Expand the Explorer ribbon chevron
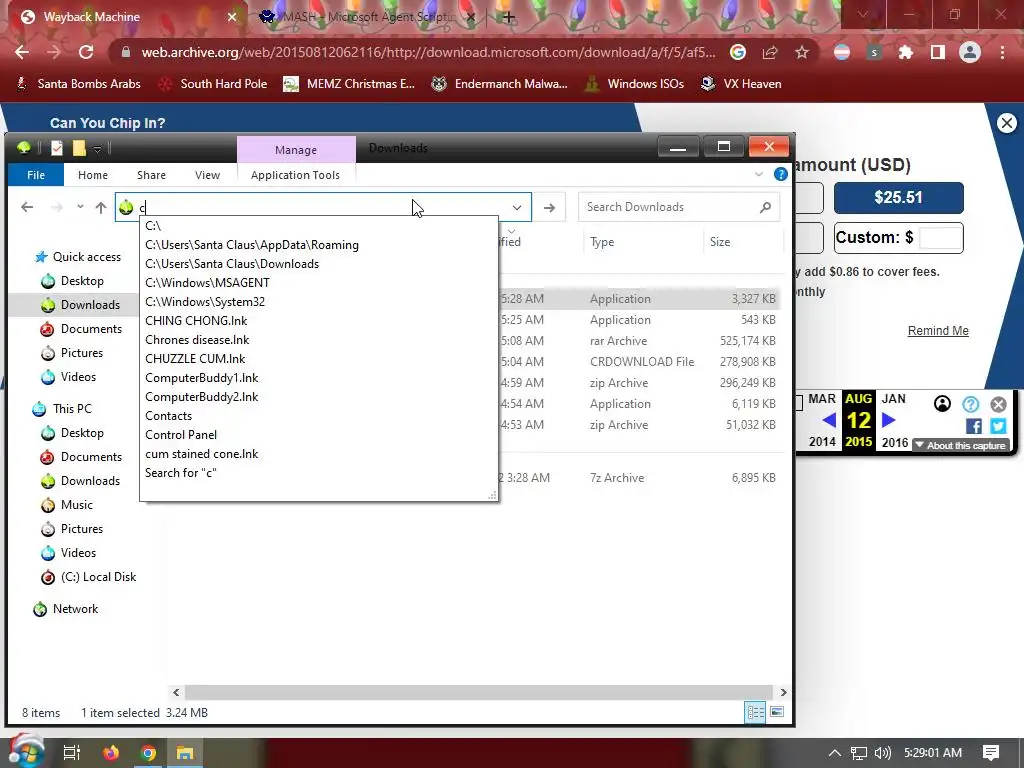This screenshot has width=1024, height=768. click(759, 174)
